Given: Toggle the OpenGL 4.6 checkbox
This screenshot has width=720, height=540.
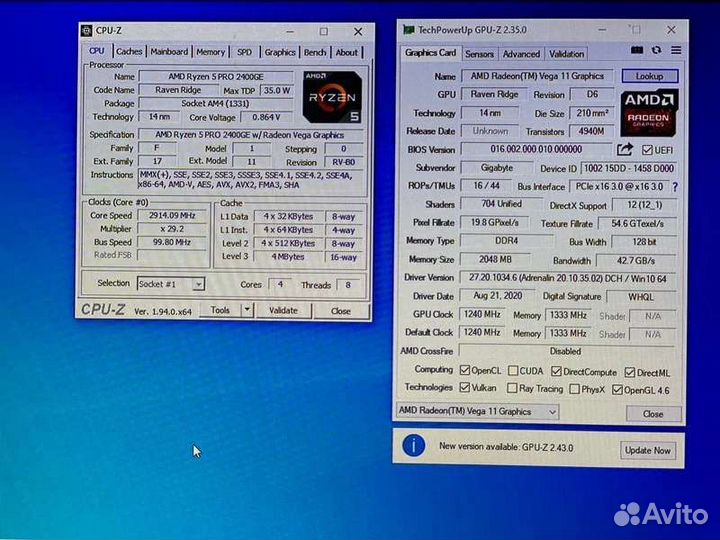Looking at the screenshot, I should tap(617, 390).
